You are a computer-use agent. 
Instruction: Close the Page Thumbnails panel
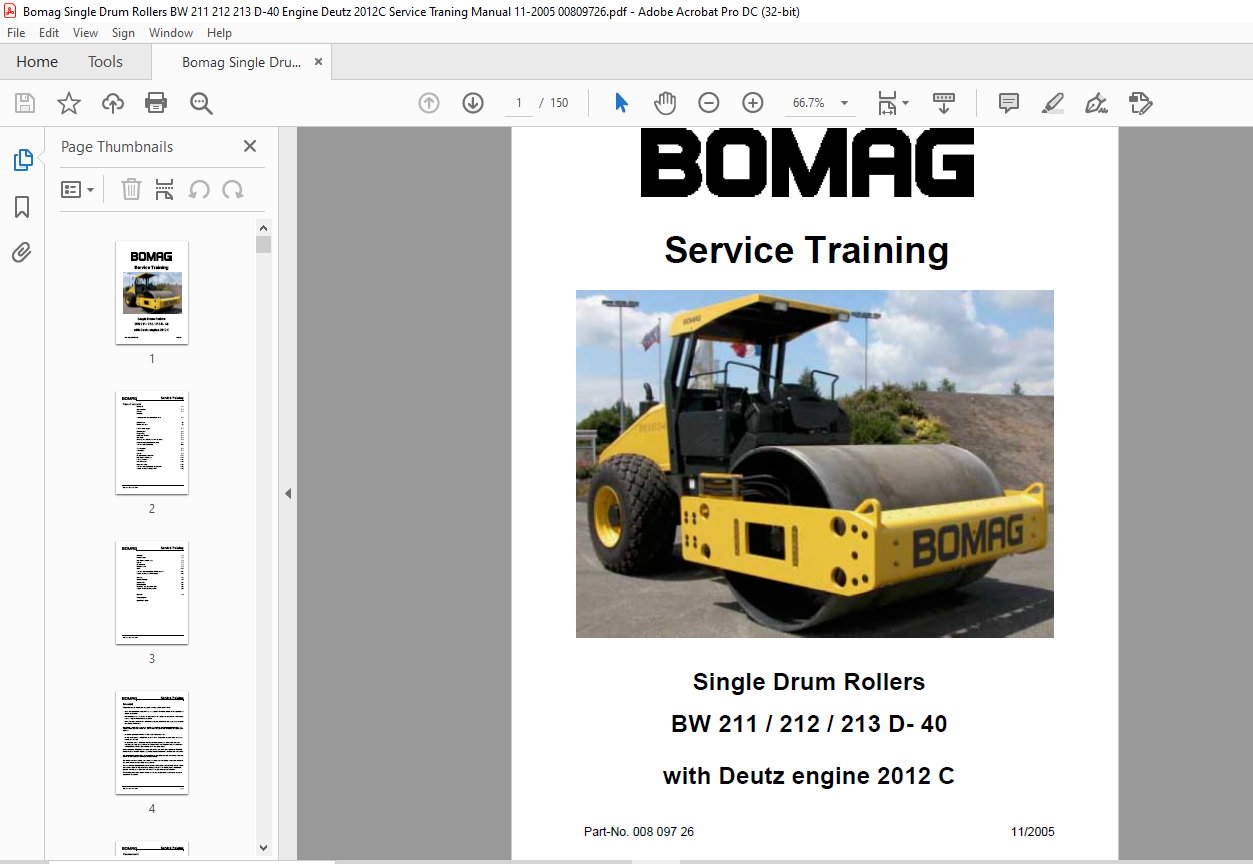coord(250,146)
